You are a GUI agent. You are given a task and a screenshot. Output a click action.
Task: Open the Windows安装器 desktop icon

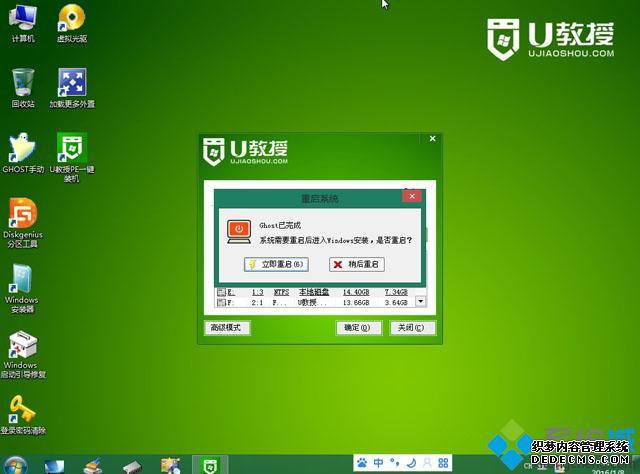22,288
